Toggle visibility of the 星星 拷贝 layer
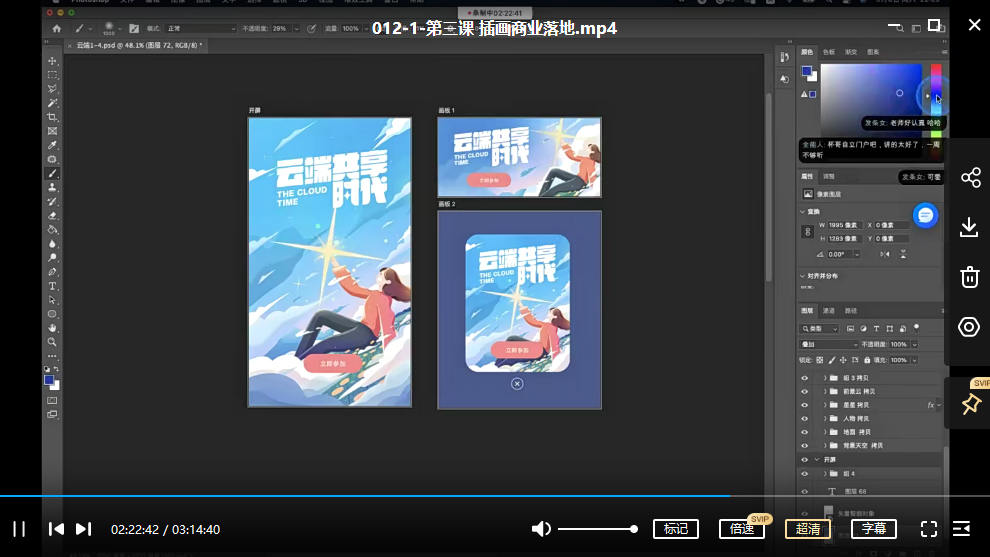This screenshot has width=990, height=557. tap(805, 405)
